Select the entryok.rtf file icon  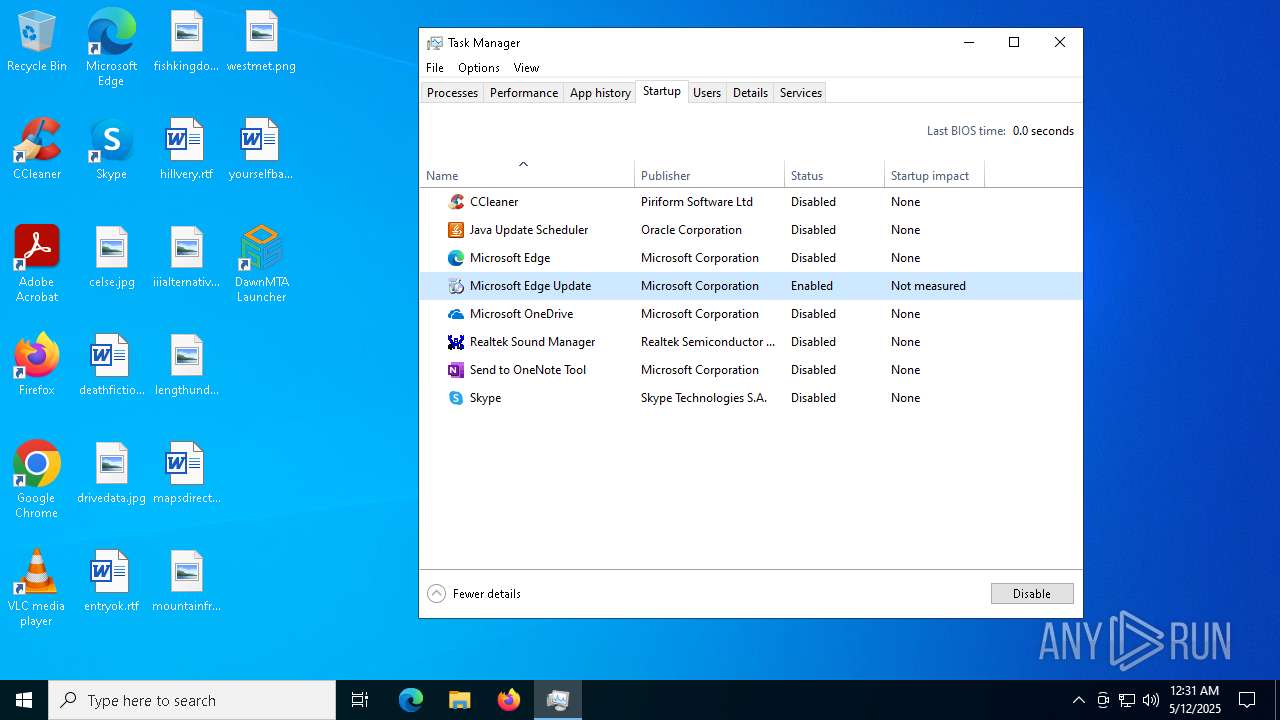coord(111,581)
